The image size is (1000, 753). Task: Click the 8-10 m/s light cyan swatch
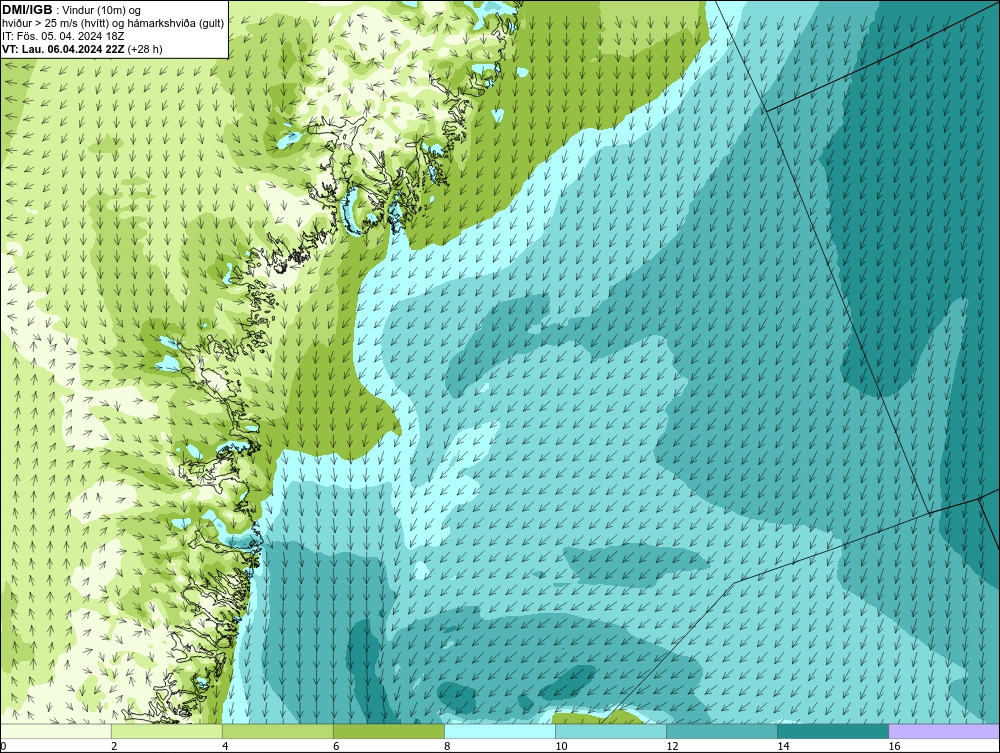[500, 731]
